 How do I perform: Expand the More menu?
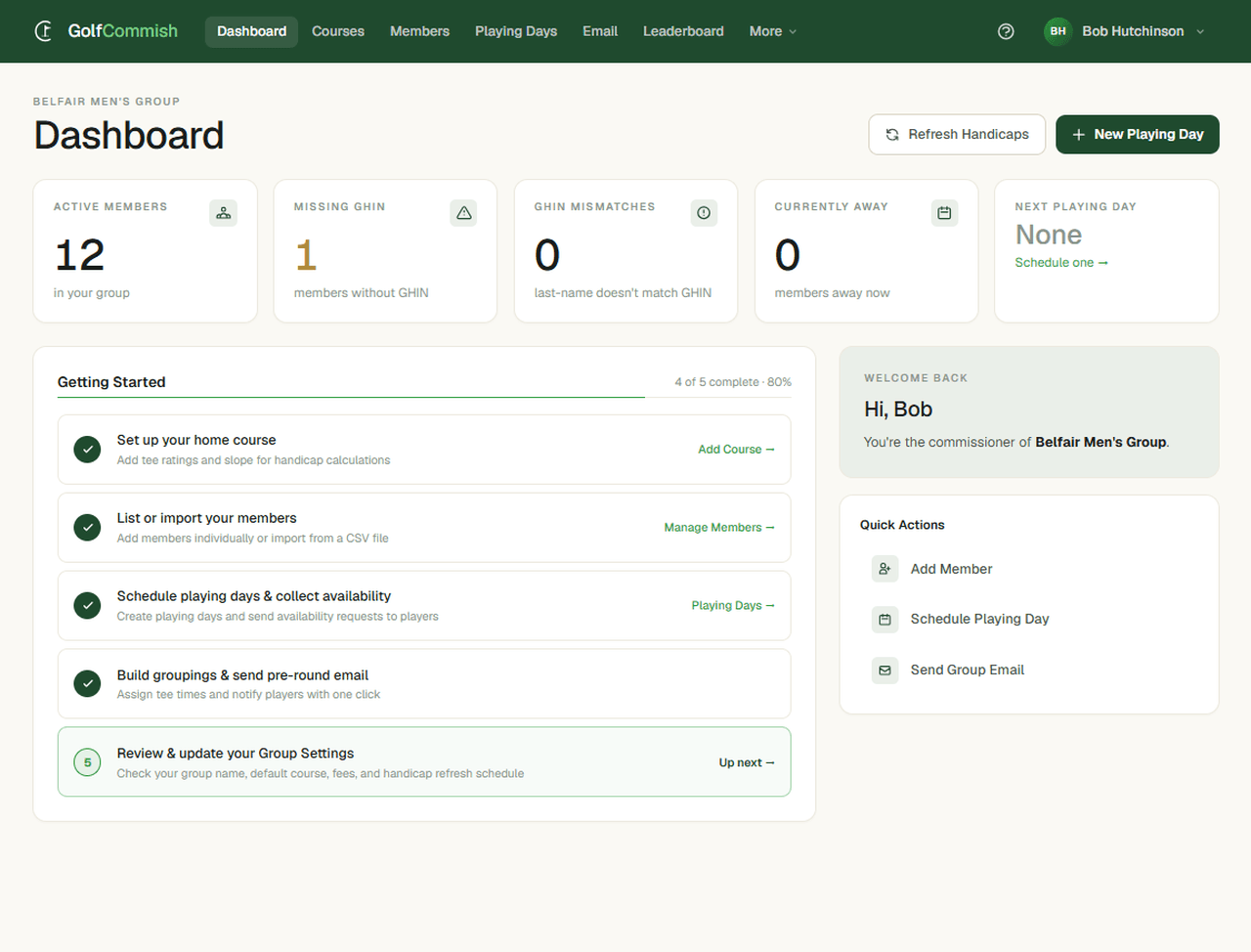[x=772, y=31]
